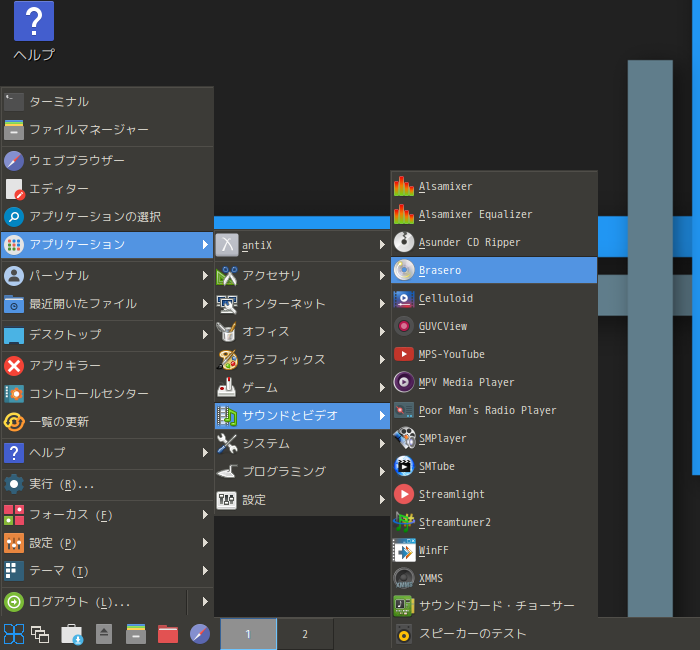
Task: Switch to workspace 2
Action: click(305, 634)
